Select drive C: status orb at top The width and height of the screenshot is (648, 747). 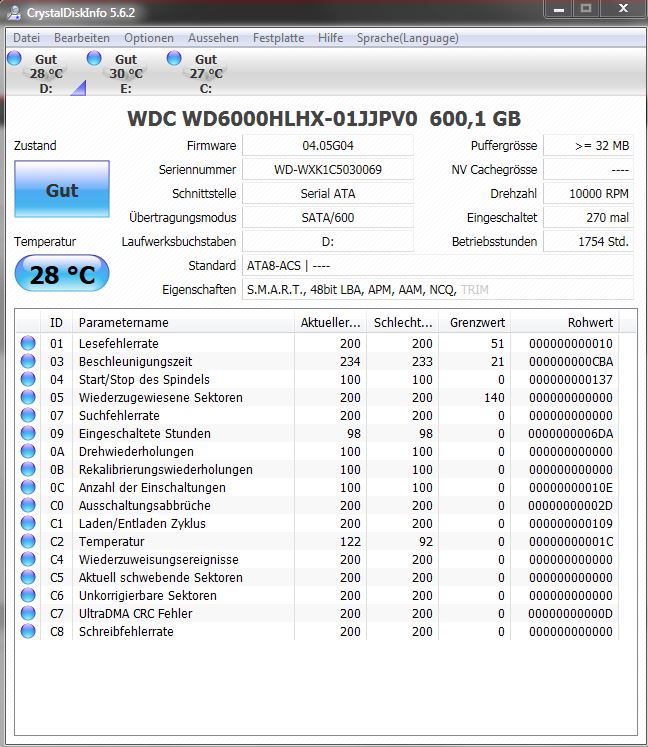click(x=174, y=58)
